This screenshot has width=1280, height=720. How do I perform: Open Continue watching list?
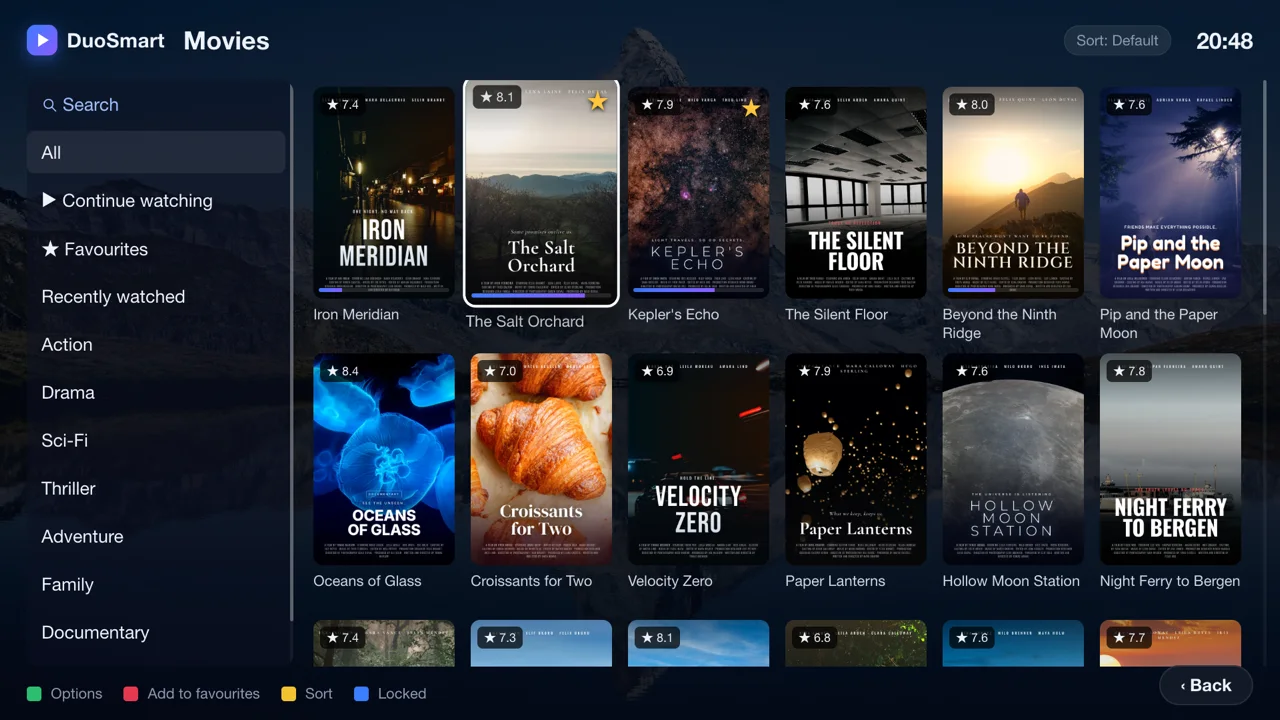click(156, 201)
